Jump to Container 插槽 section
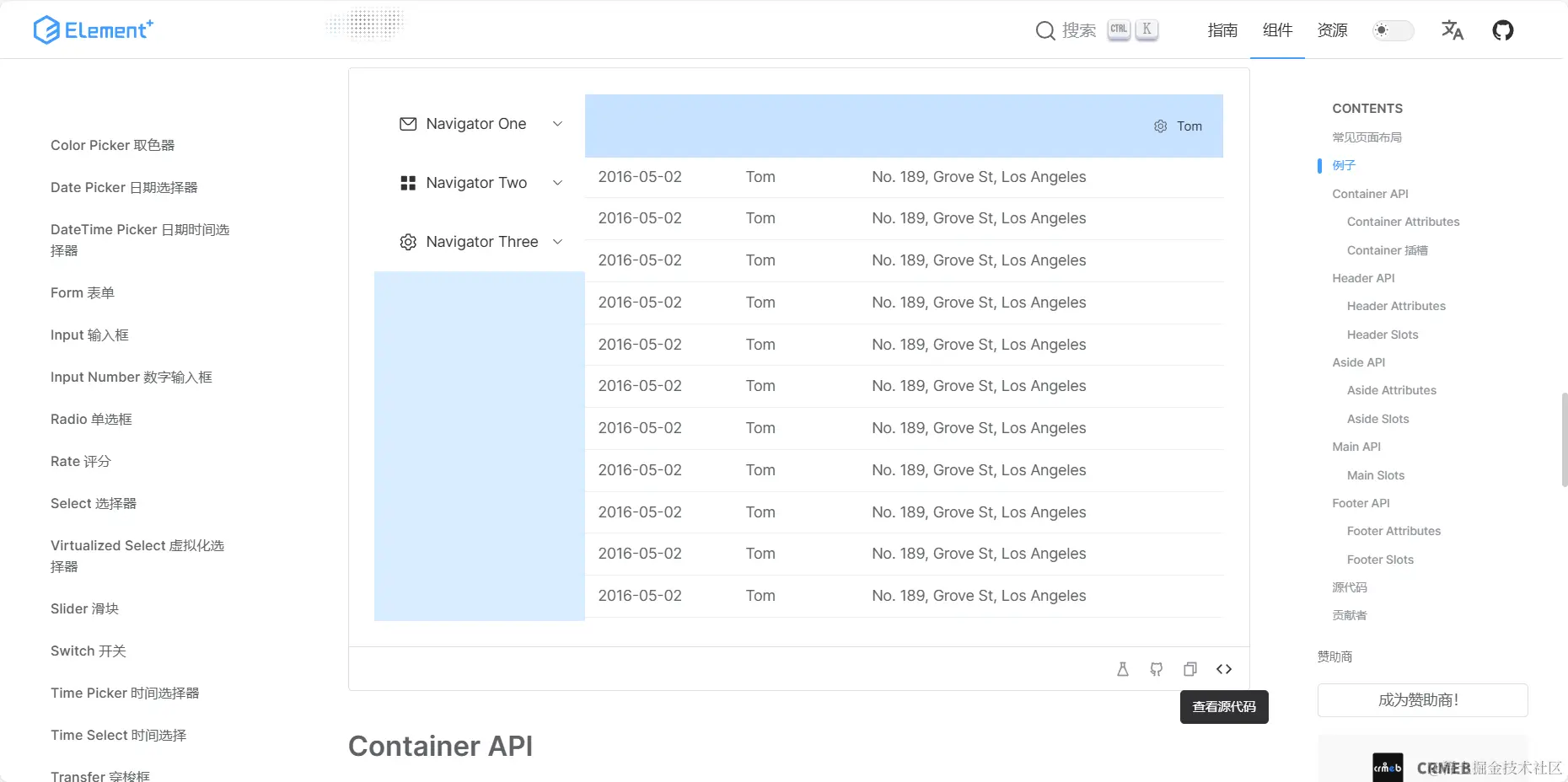The image size is (1568, 782). pos(1387,250)
